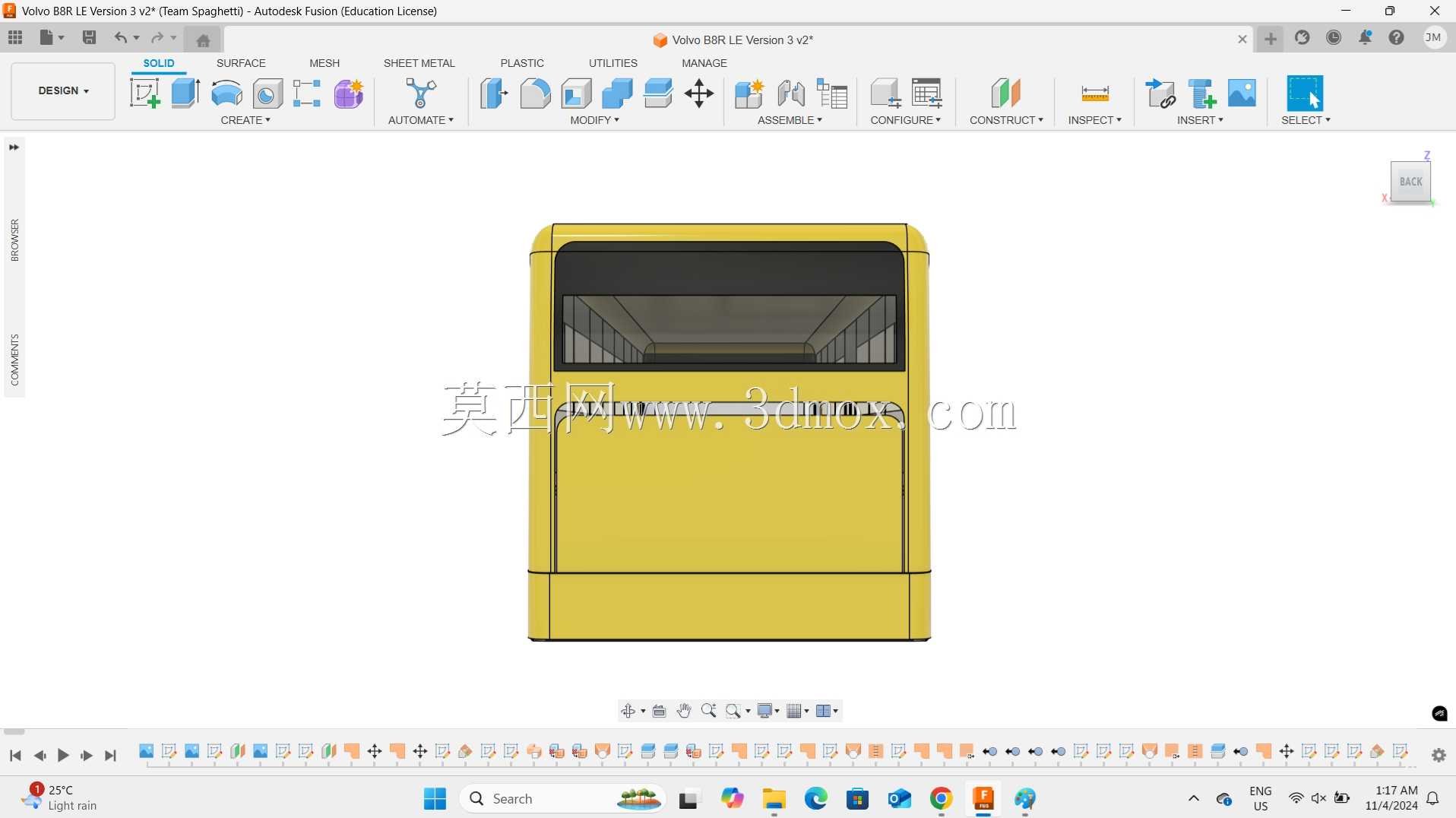The width and height of the screenshot is (1456, 818).
Task: Open the Job Status clock icon
Action: point(1334,37)
